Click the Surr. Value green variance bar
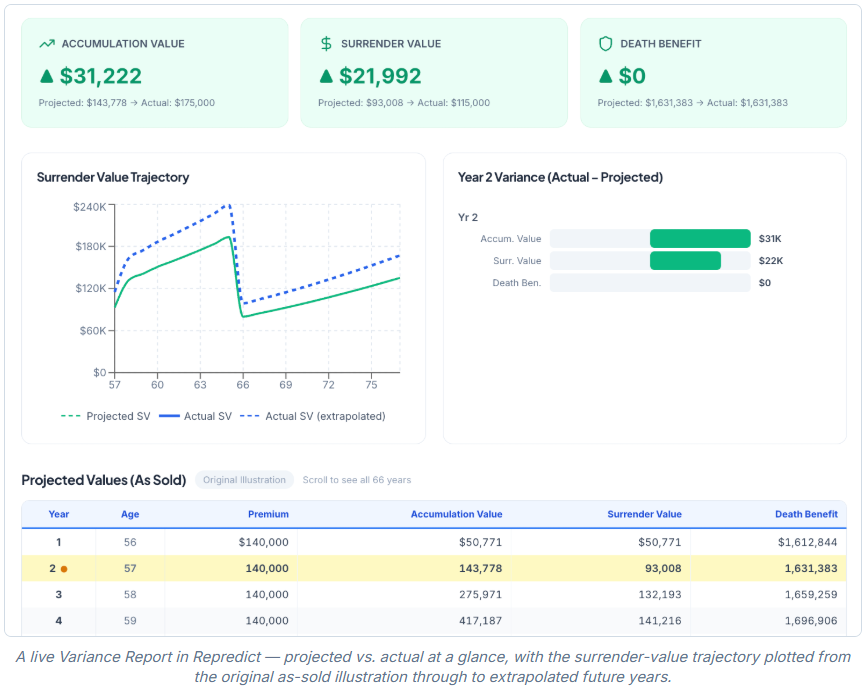Screen dimensions: 866x692 (685, 261)
